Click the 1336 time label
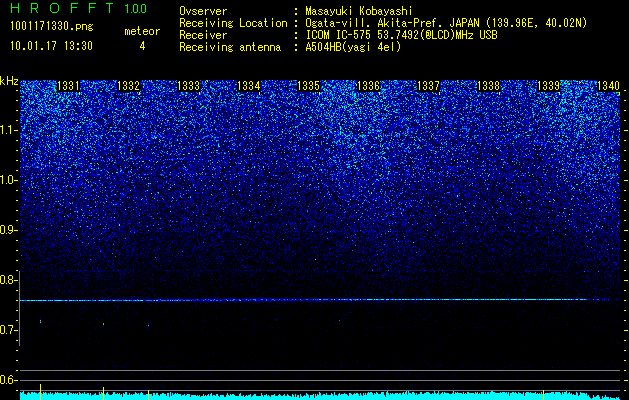This screenshot has height=400, width=629. point(368,85)
